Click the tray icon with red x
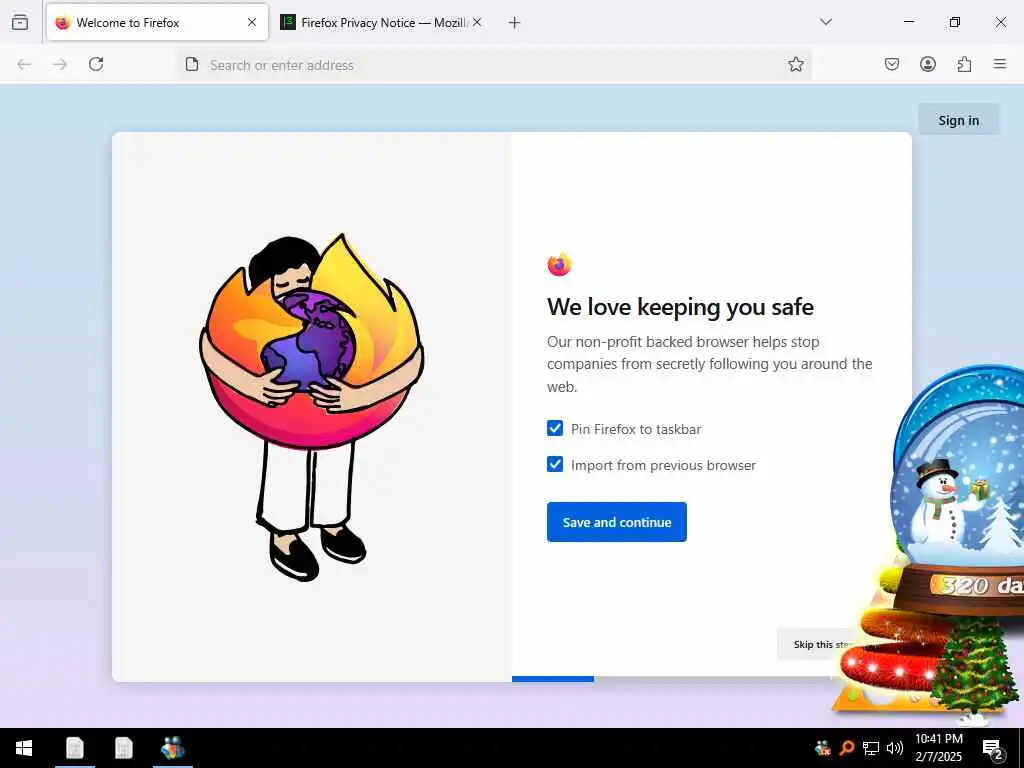 coord(823,748)
